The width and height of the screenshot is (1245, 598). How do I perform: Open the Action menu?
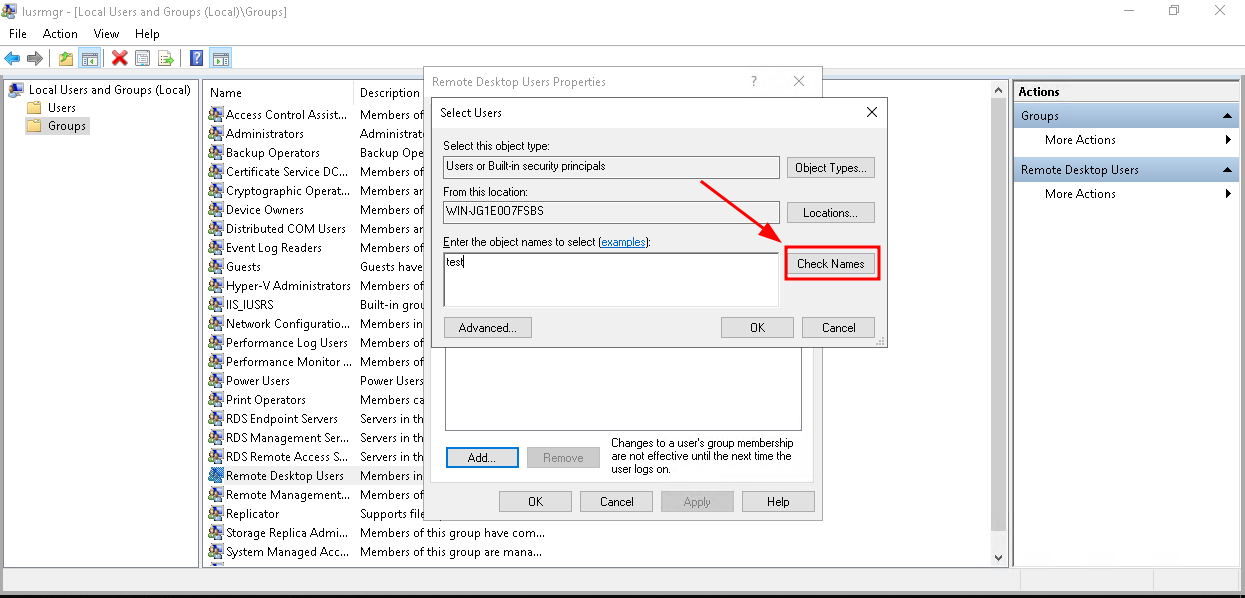60,34
